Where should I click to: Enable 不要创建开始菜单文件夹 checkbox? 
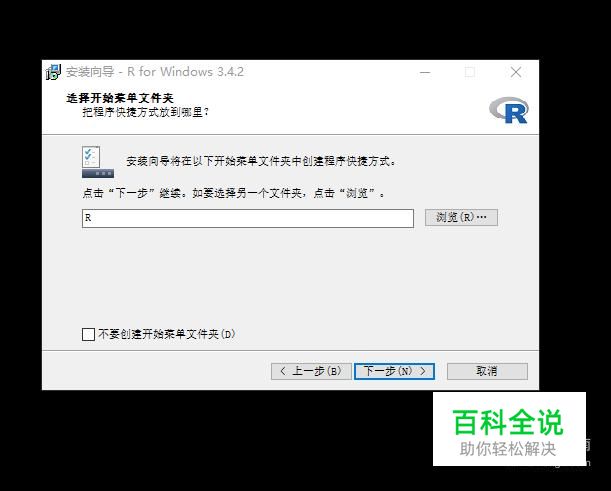click(88, 334)
